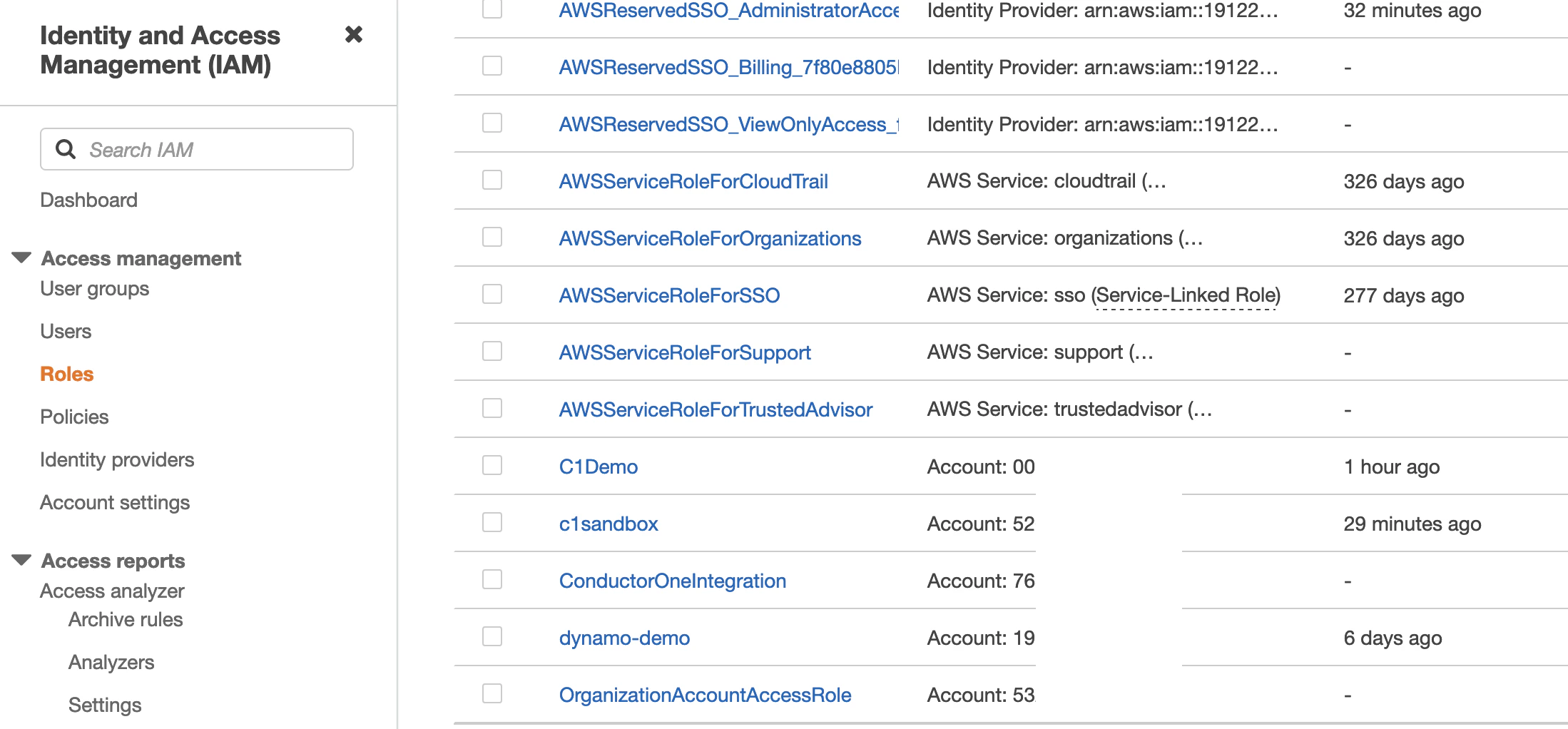This screenshot has height=729, width=1568.
Task: Open ConductorOneIntegration role details
Action: click(673, 581)
